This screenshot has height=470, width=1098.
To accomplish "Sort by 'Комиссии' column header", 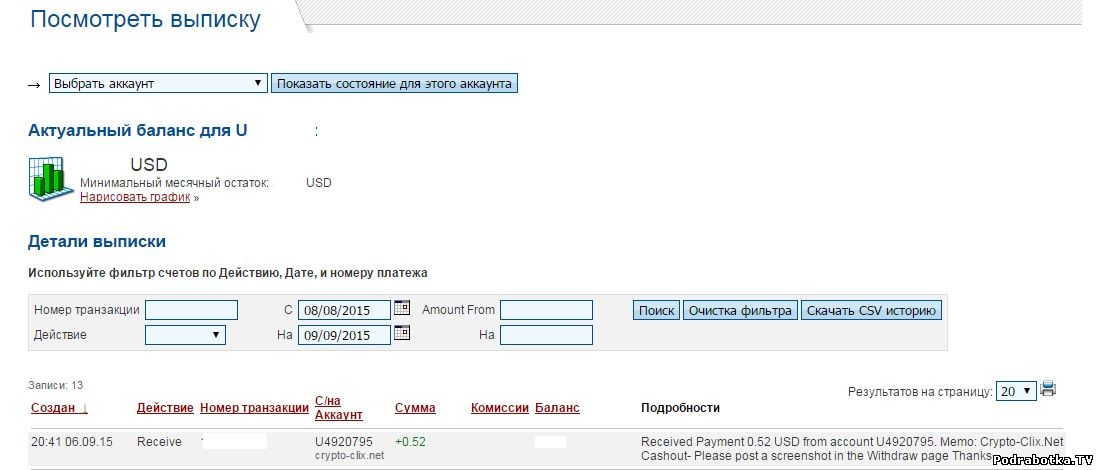I will pyautogui.click(x=499, y=408).
